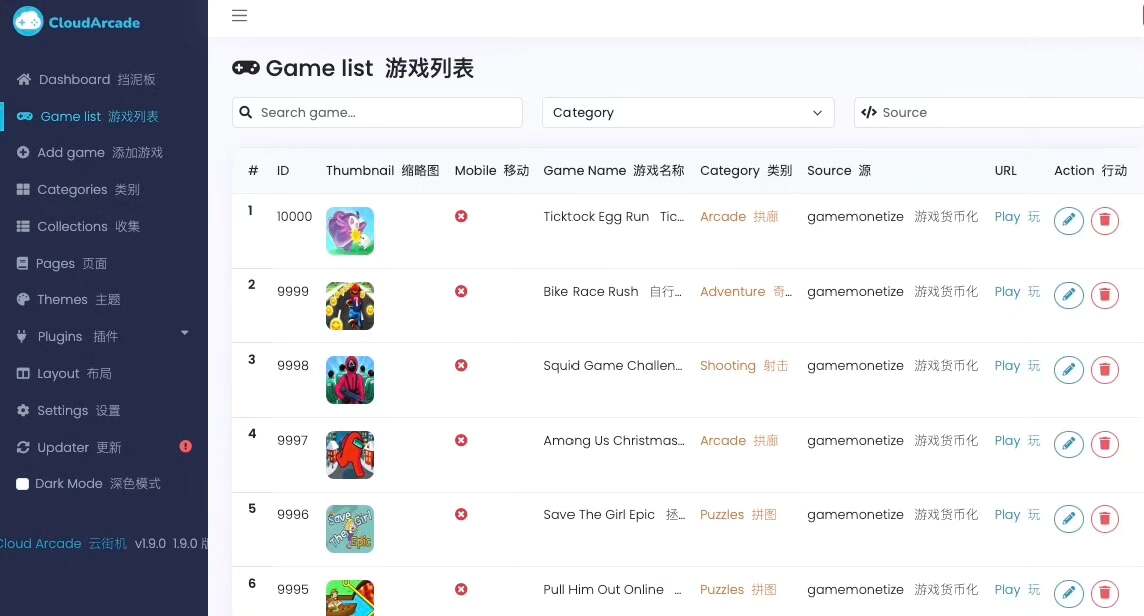Expand the Plugins submenu arrow
Screen dimensions: 1144x616
(185, 333)
